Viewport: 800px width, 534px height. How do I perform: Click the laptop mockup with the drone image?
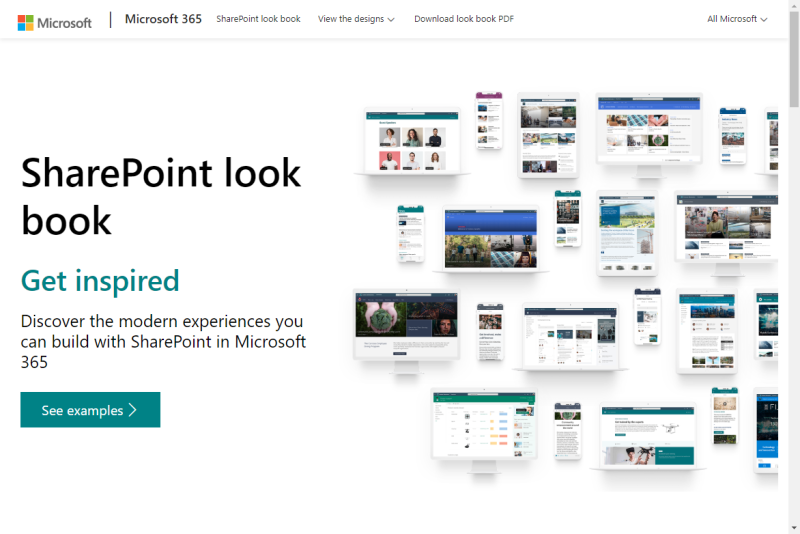coord(648,437)
